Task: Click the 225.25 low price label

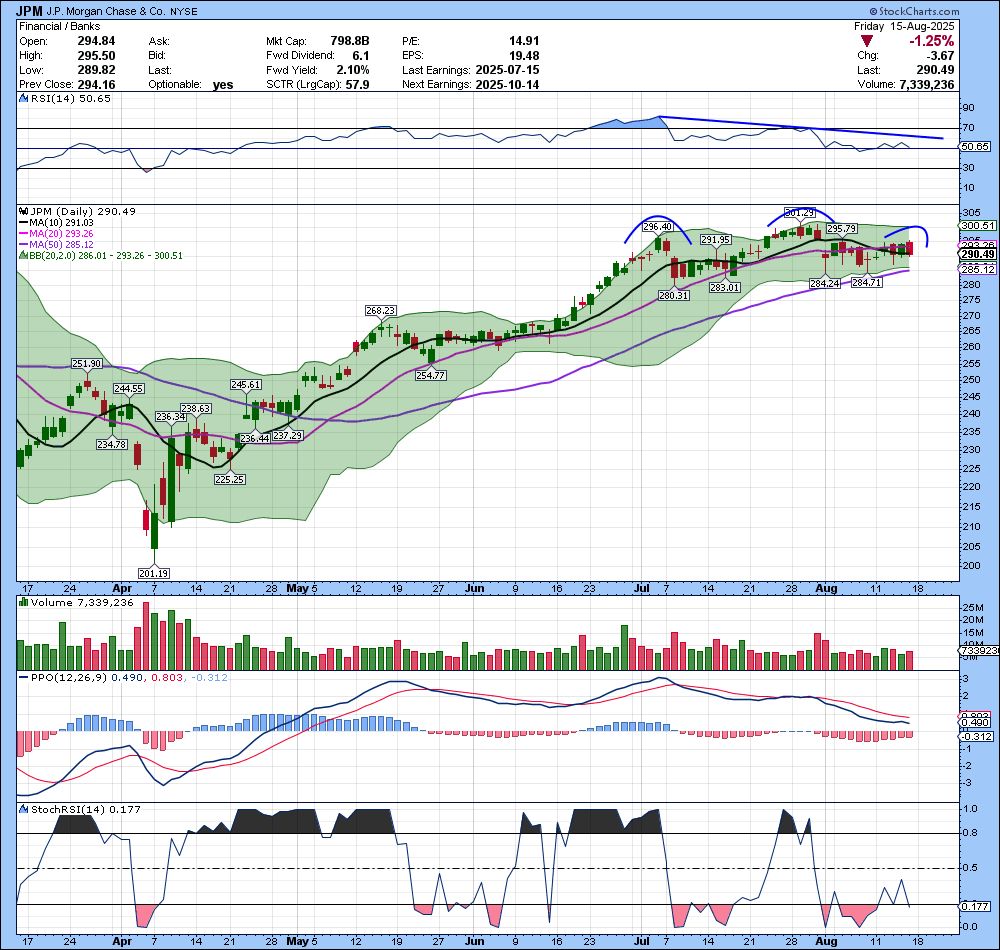Action: click(x=230, y=479)
